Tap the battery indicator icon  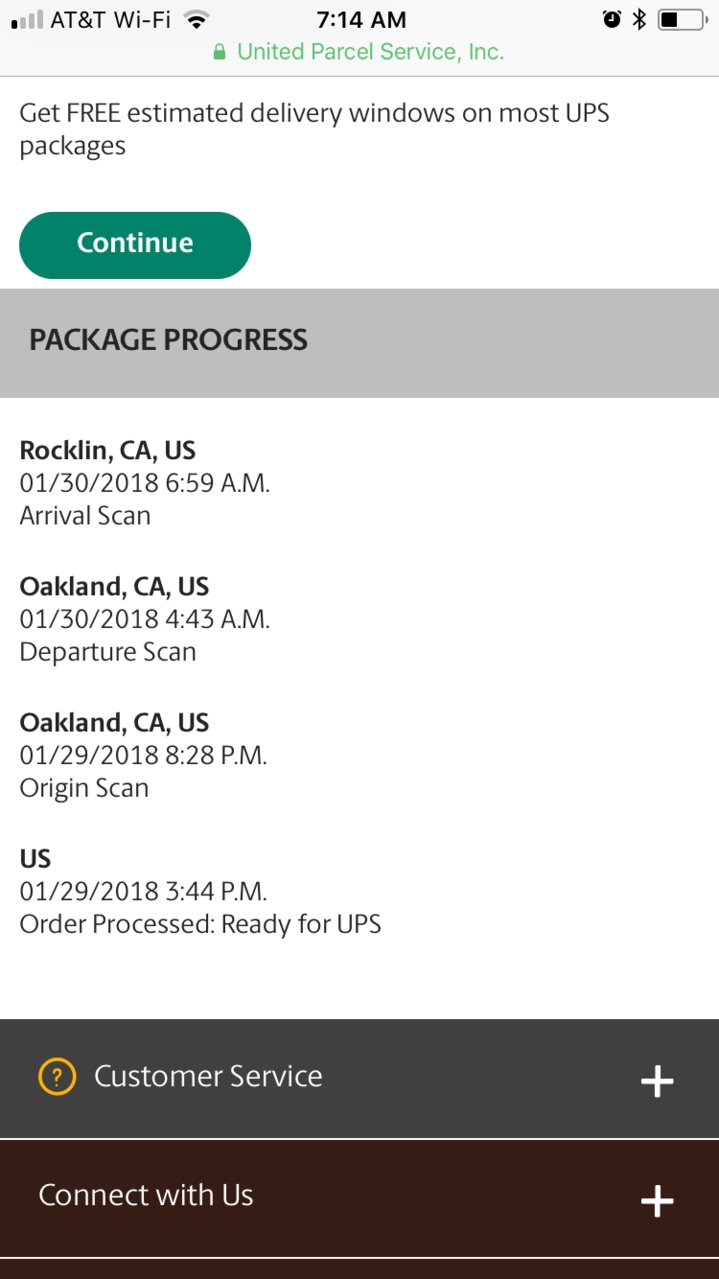point(683,20)
